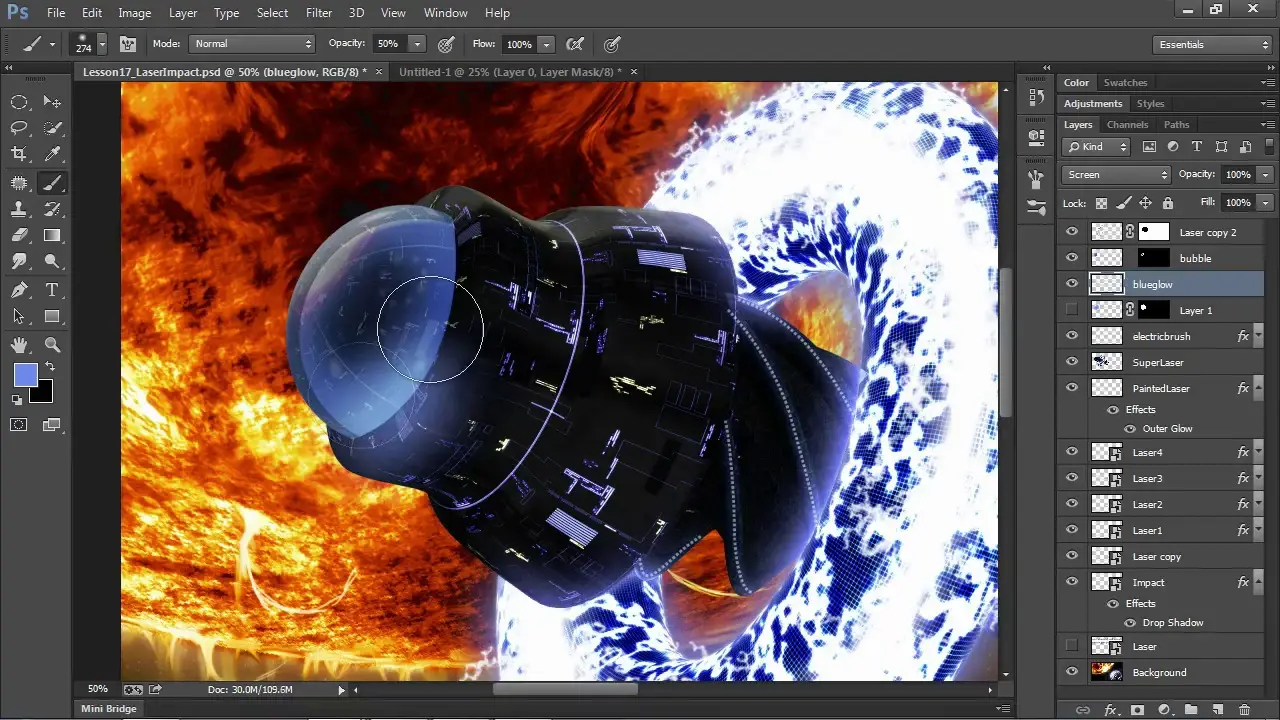This screenshot has height=720, width=1280.
Task: Open the Untitled-1 document tab
Action: coord(509,72)
